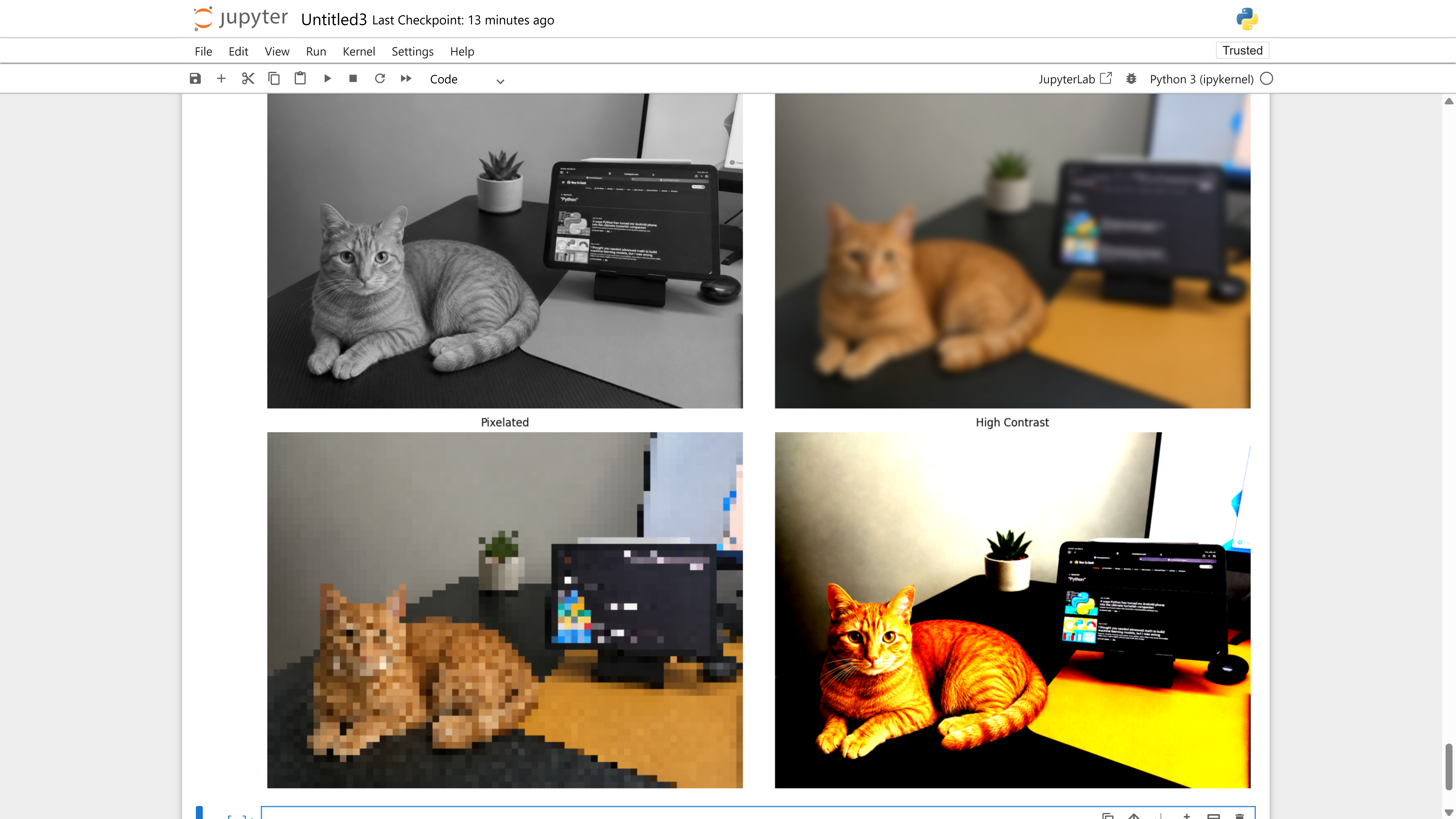Image resolution: width=1456 pixels, height=819 pixels.
Task: Switch kernel via Python 3 (ipykernel)
Action: [x=1202, y=79]
